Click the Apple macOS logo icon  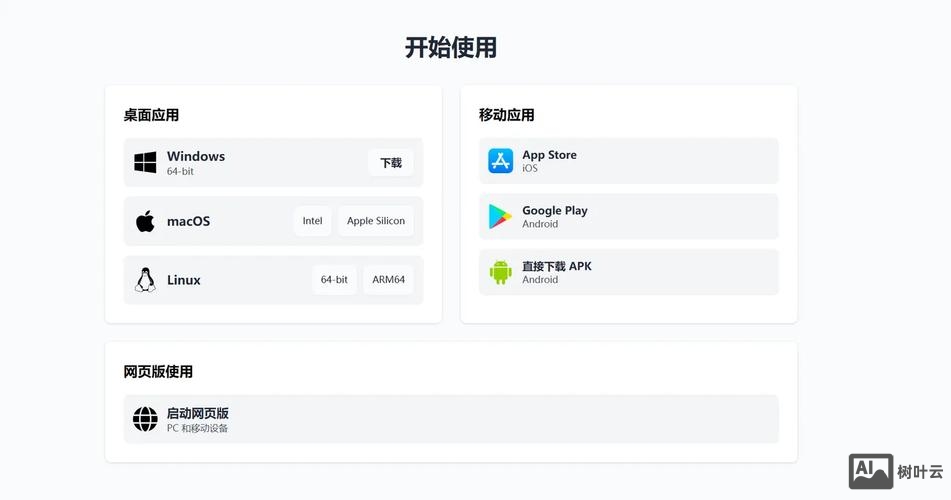(x=145, y=221)
